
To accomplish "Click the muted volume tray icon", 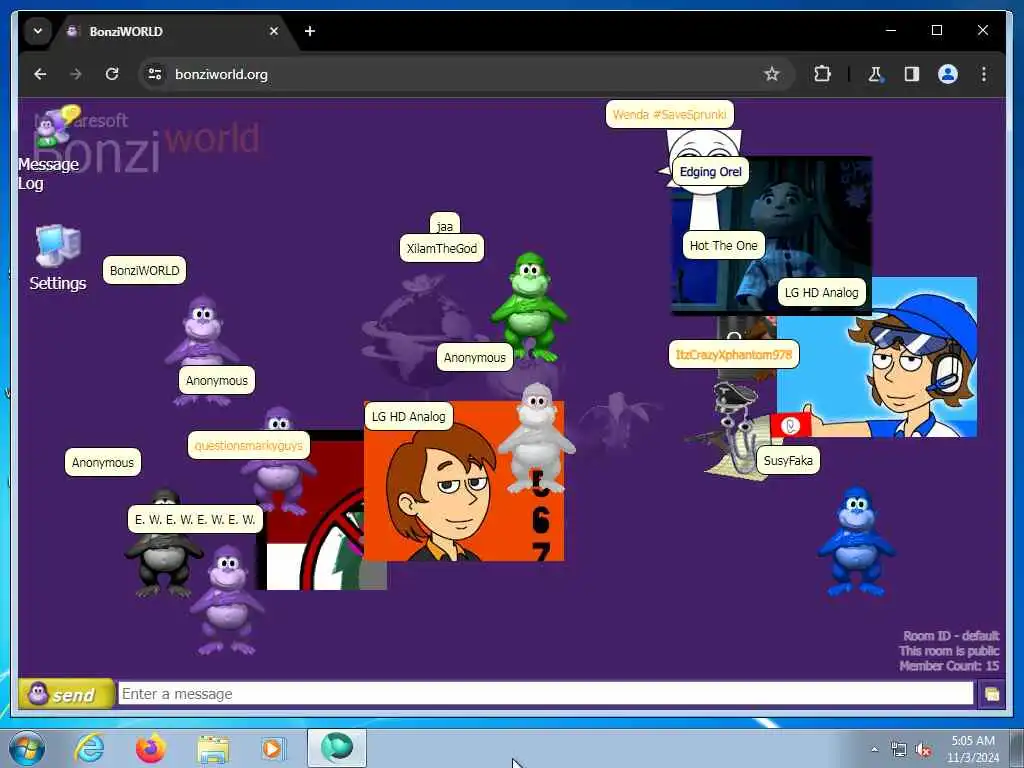I will pos(923,750).
